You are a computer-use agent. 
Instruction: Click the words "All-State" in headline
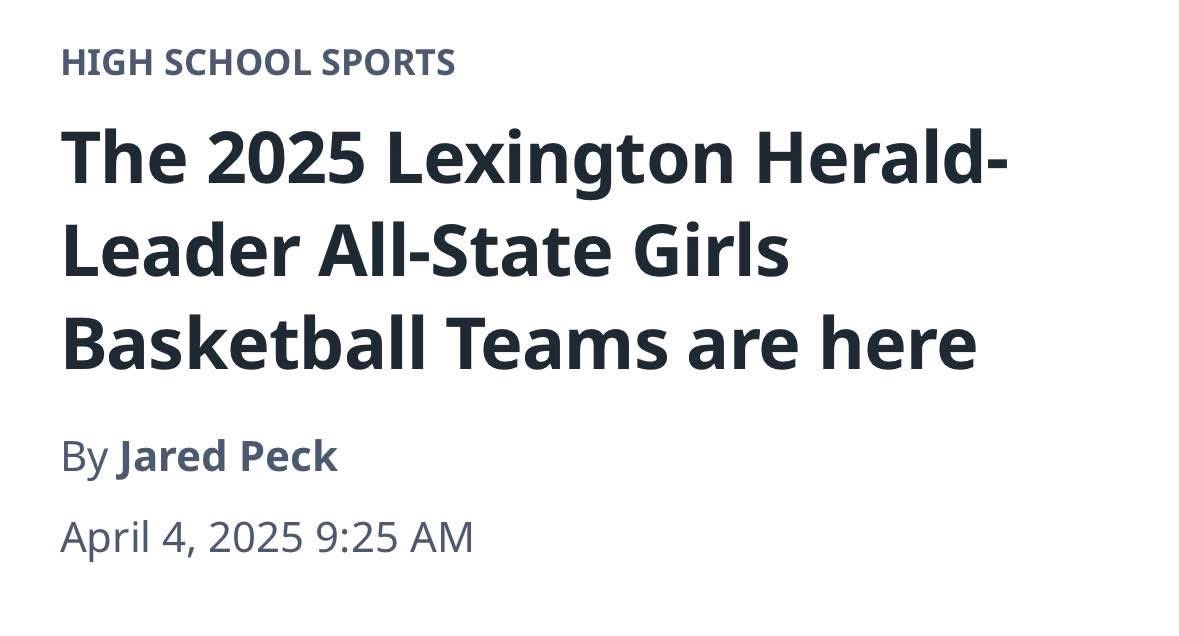click(464, 252)
